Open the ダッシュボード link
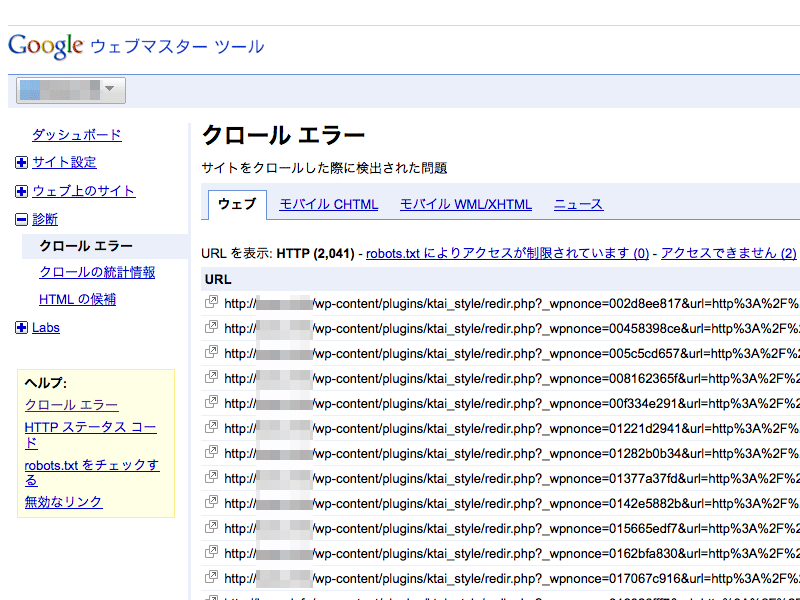This screenshot has height=600, width=800. point(77,135)
